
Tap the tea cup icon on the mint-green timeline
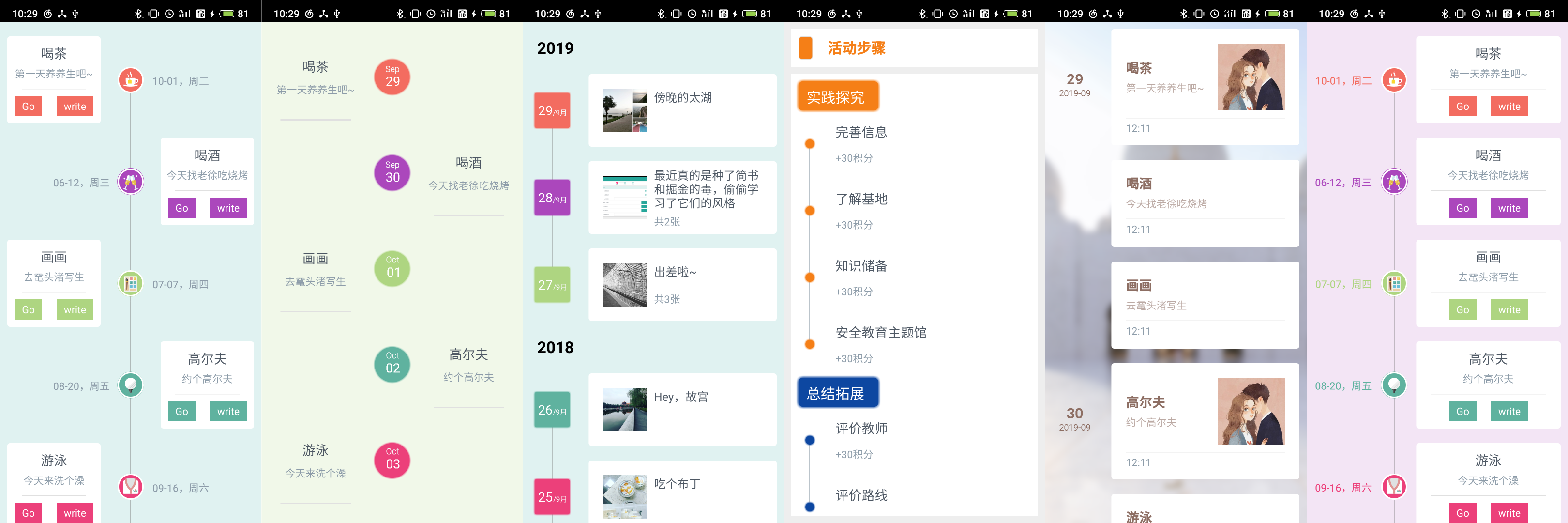click(x=130, y=80)
